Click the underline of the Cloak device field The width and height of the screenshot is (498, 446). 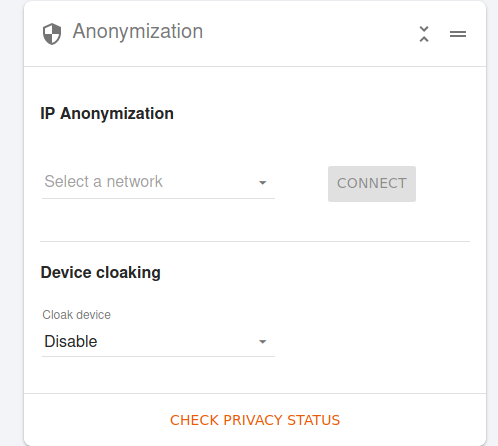point(158,356)
